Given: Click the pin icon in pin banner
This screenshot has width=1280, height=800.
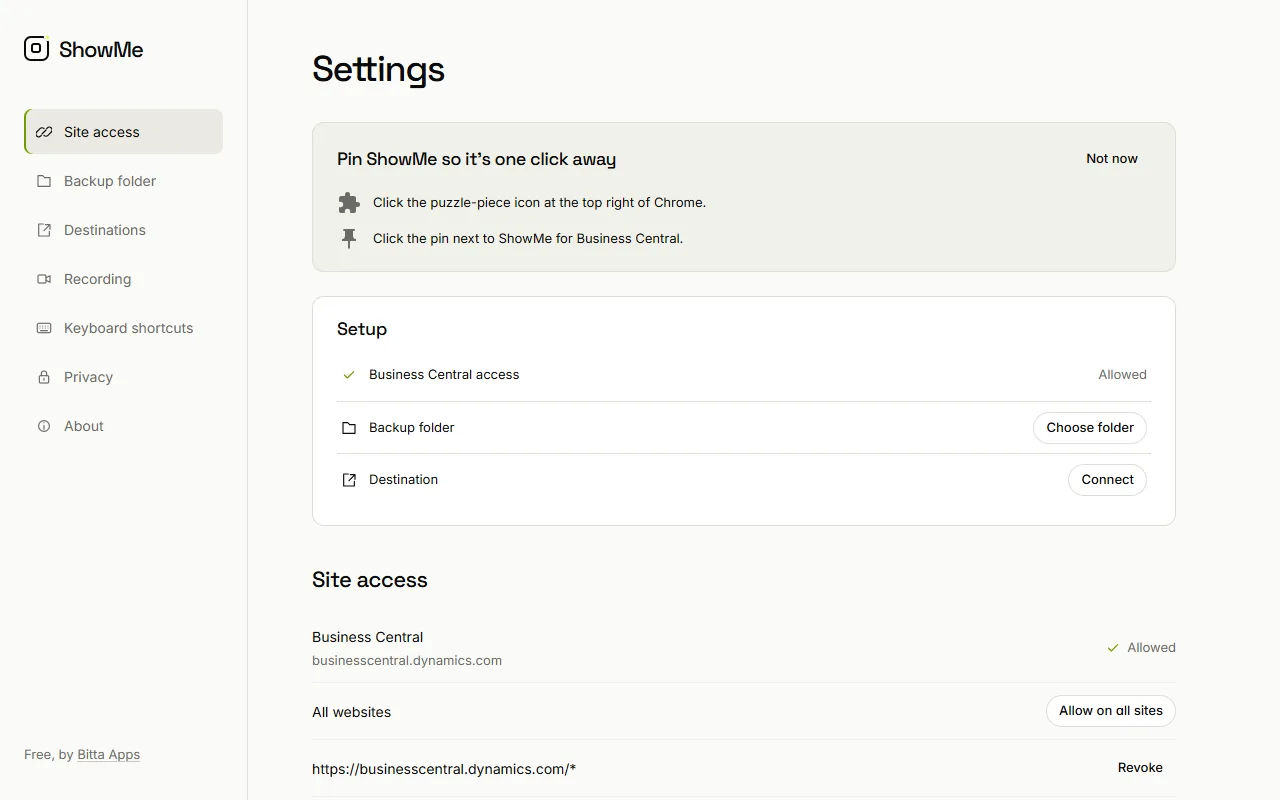Looking at the screenshot, I should pos(349,239).
